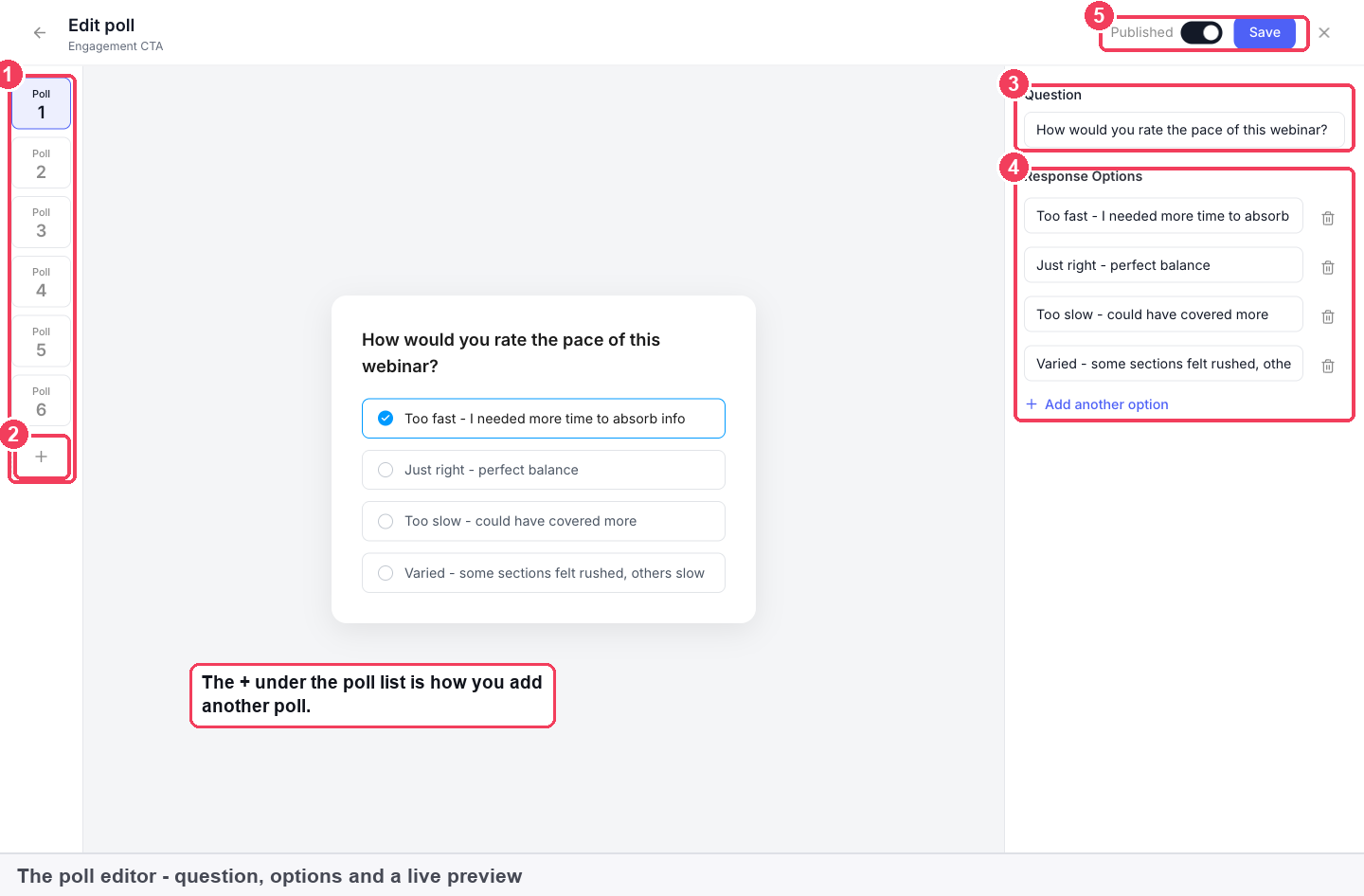Image resolution: width=1364 pixels, height=896 pixels.
Task: Select 'Too slow - could have covered more' option
Action: 544,521
